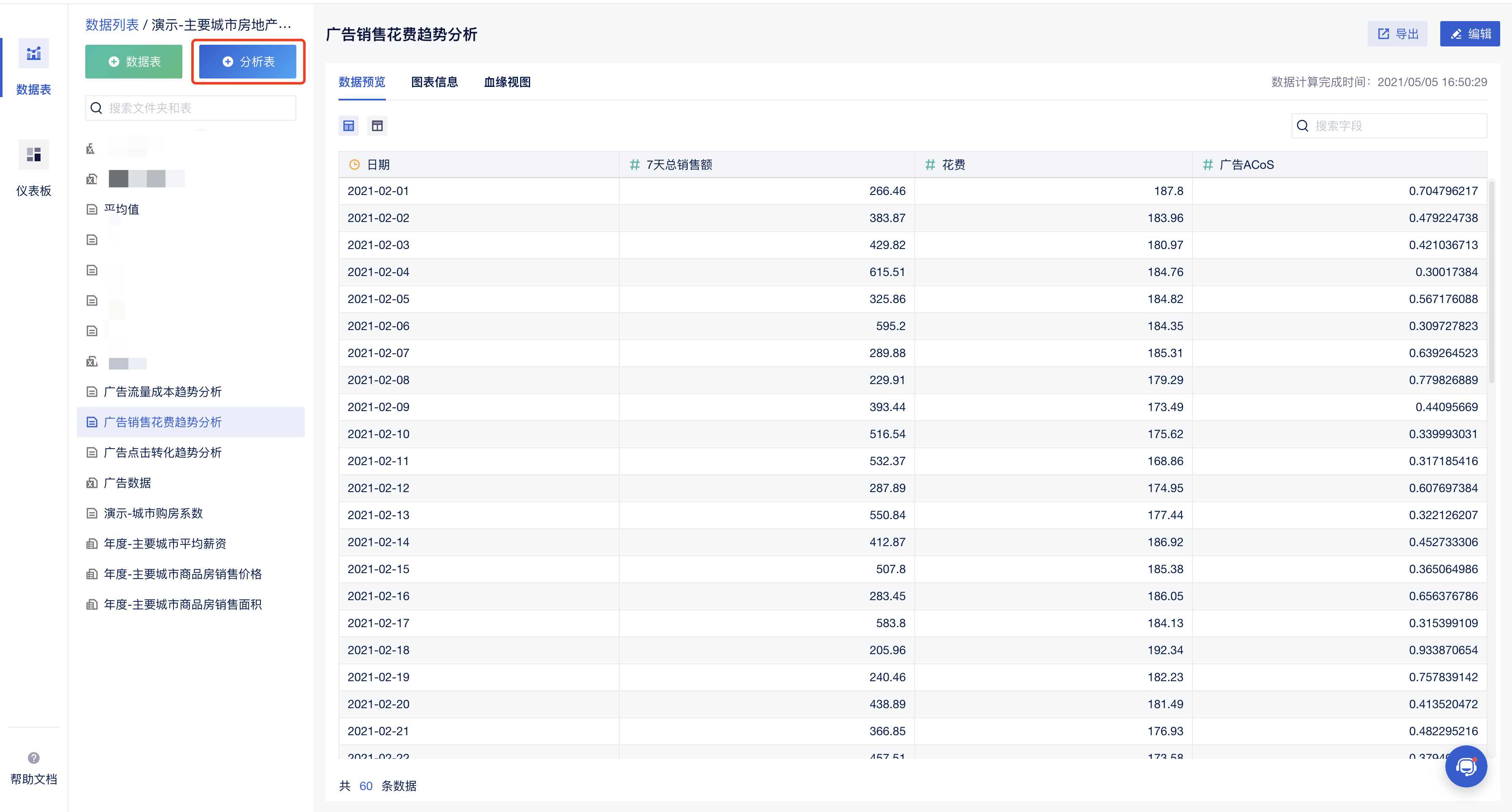Open the 数据表 sidebar icon
Viewport: 1512px width, 812px height.
click(33, 54)
